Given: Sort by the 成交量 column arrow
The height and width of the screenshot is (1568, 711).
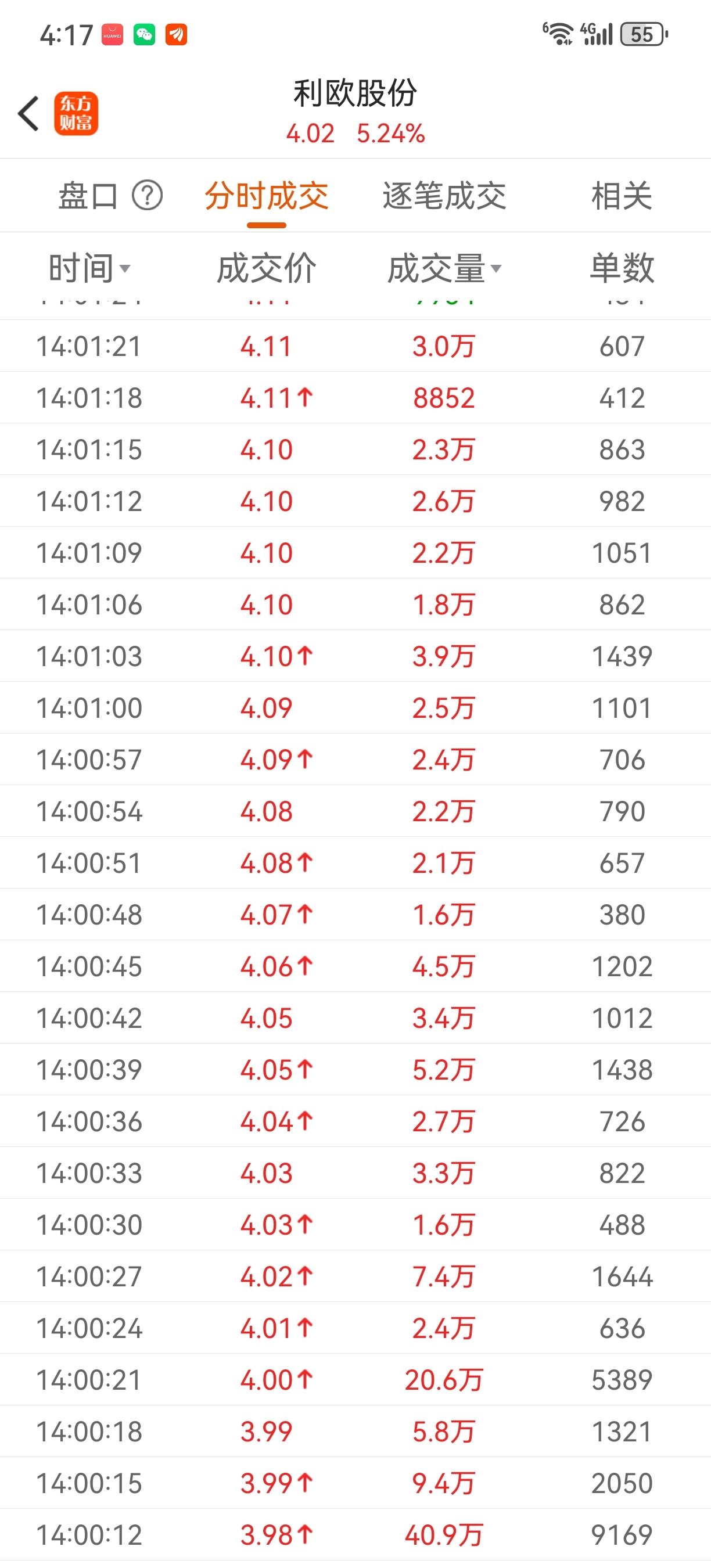Looking at the screenshot, I should click(496, 268).
